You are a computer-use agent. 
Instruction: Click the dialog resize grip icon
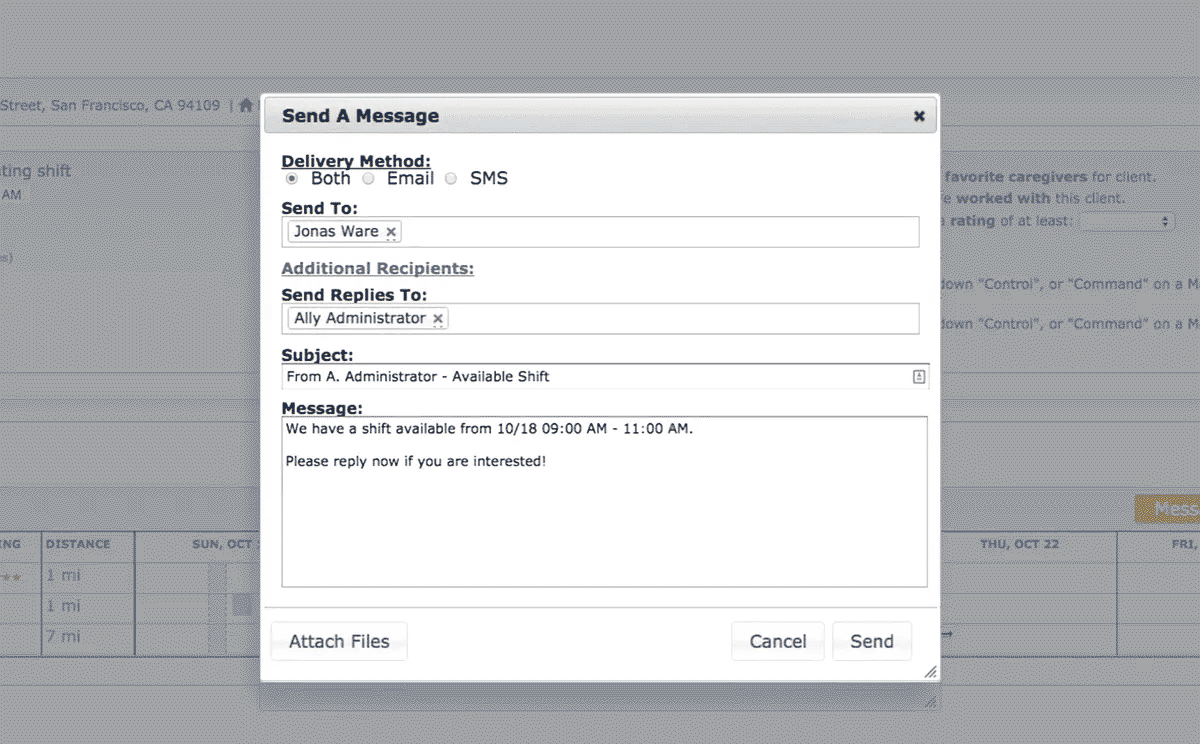930,672
